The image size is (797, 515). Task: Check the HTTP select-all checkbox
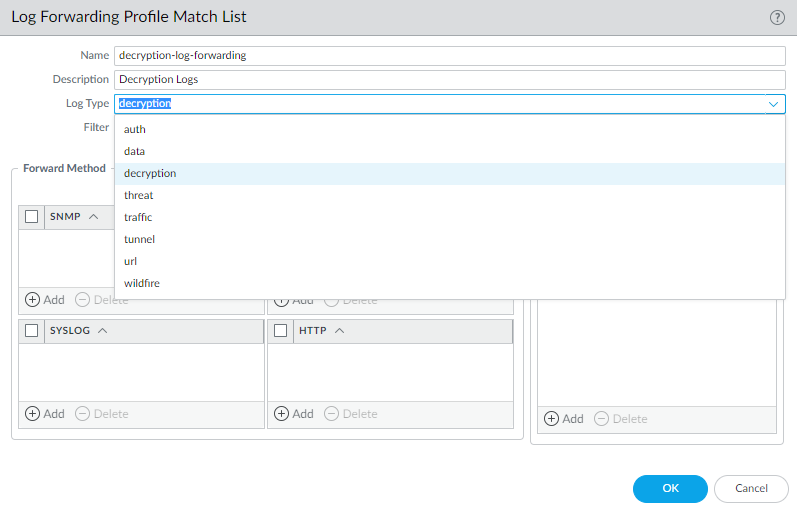(x=281, y=331)
